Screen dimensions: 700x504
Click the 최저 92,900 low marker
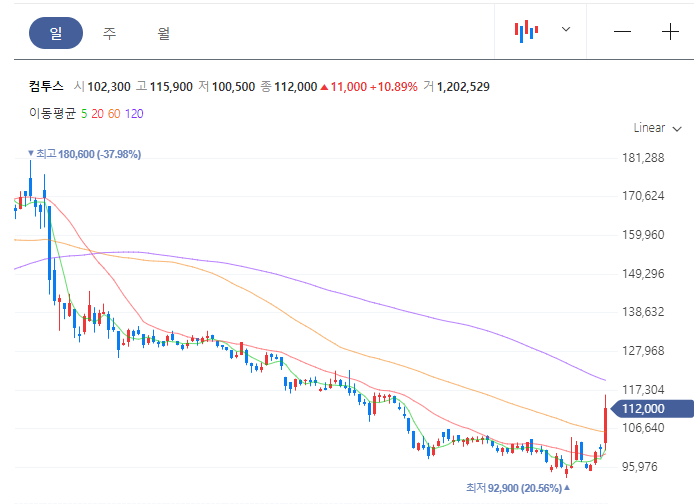(x=518, y=487)
